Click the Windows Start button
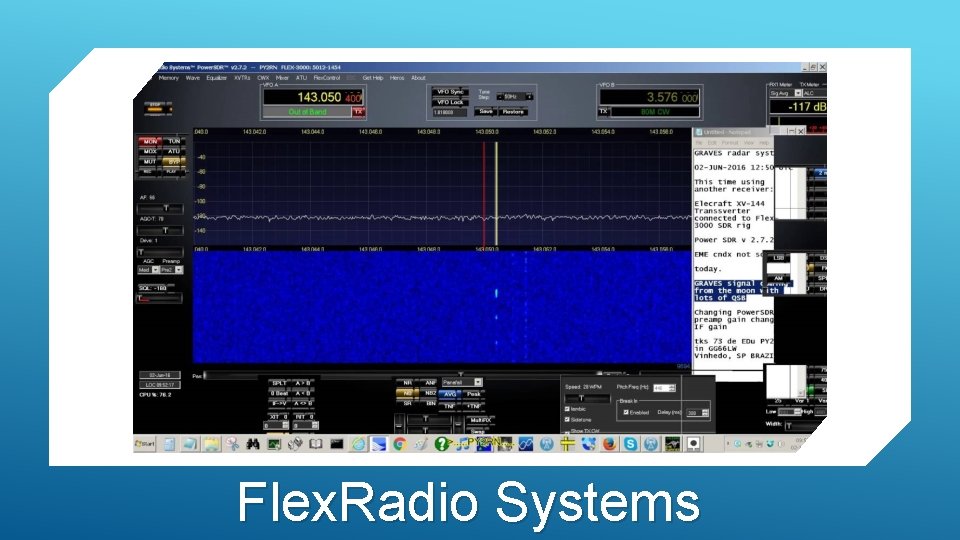Image resolution: width=960 pixels, height=540 pixels. pyautogui.click(x=145, y=444)
